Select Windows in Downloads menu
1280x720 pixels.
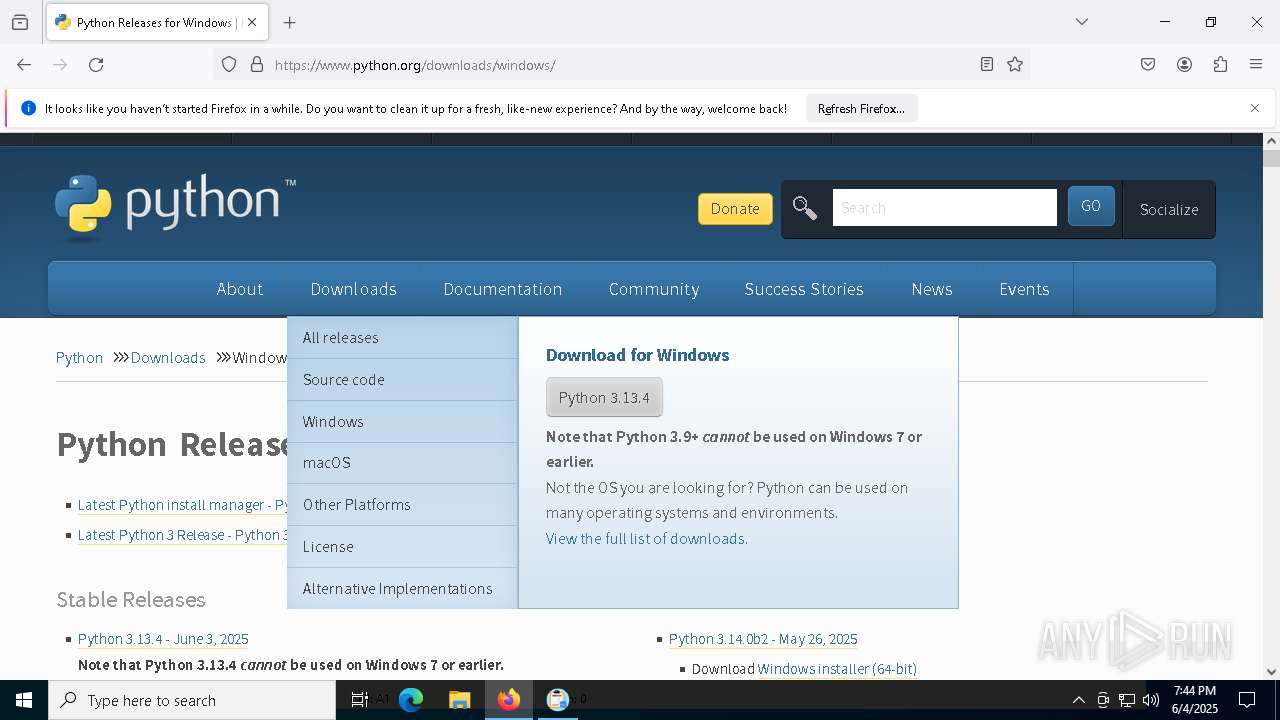(x=402, y=422)
